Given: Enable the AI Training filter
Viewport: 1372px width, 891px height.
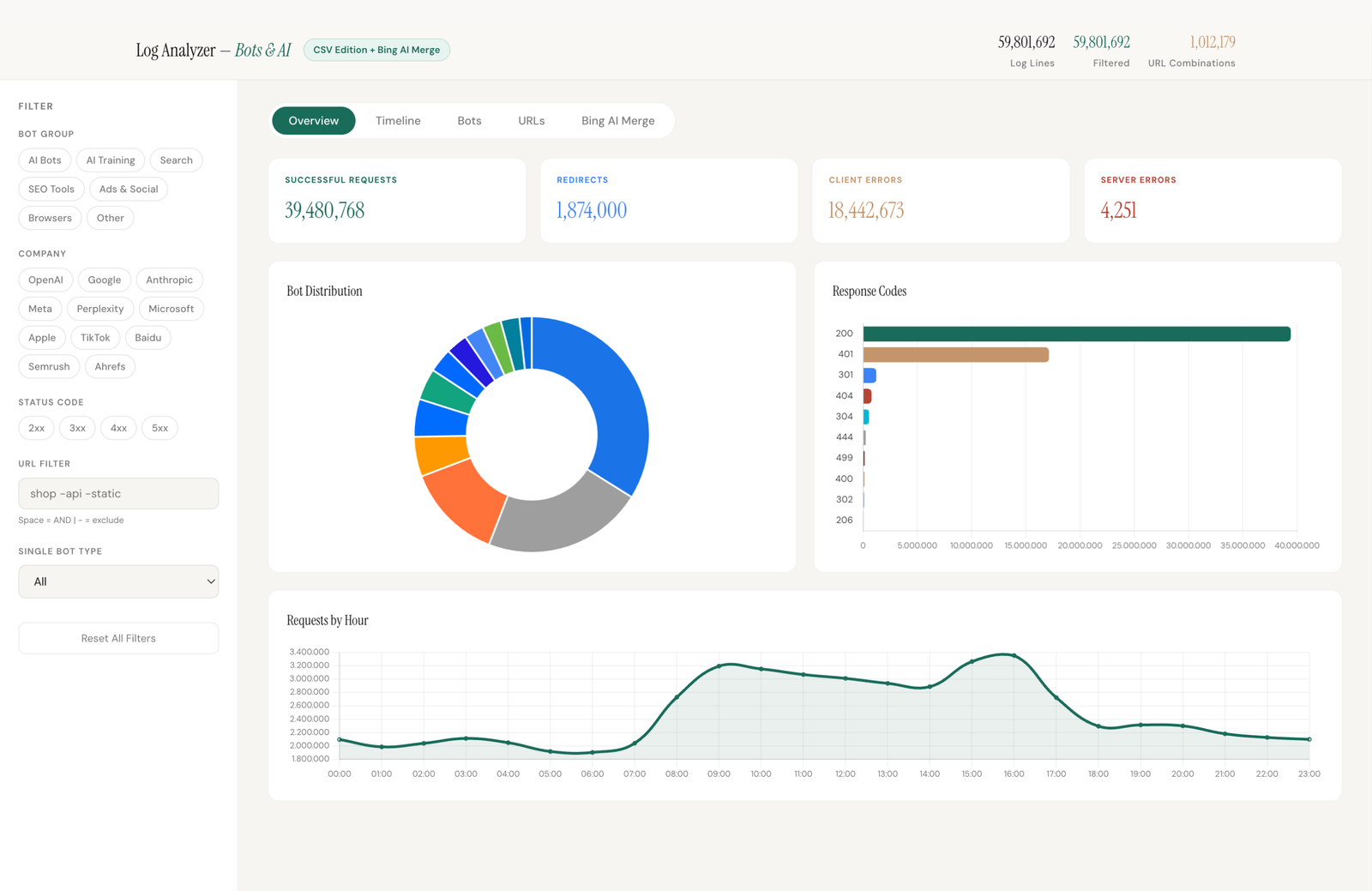Looking at the screenshot, I should coord(110,160).
